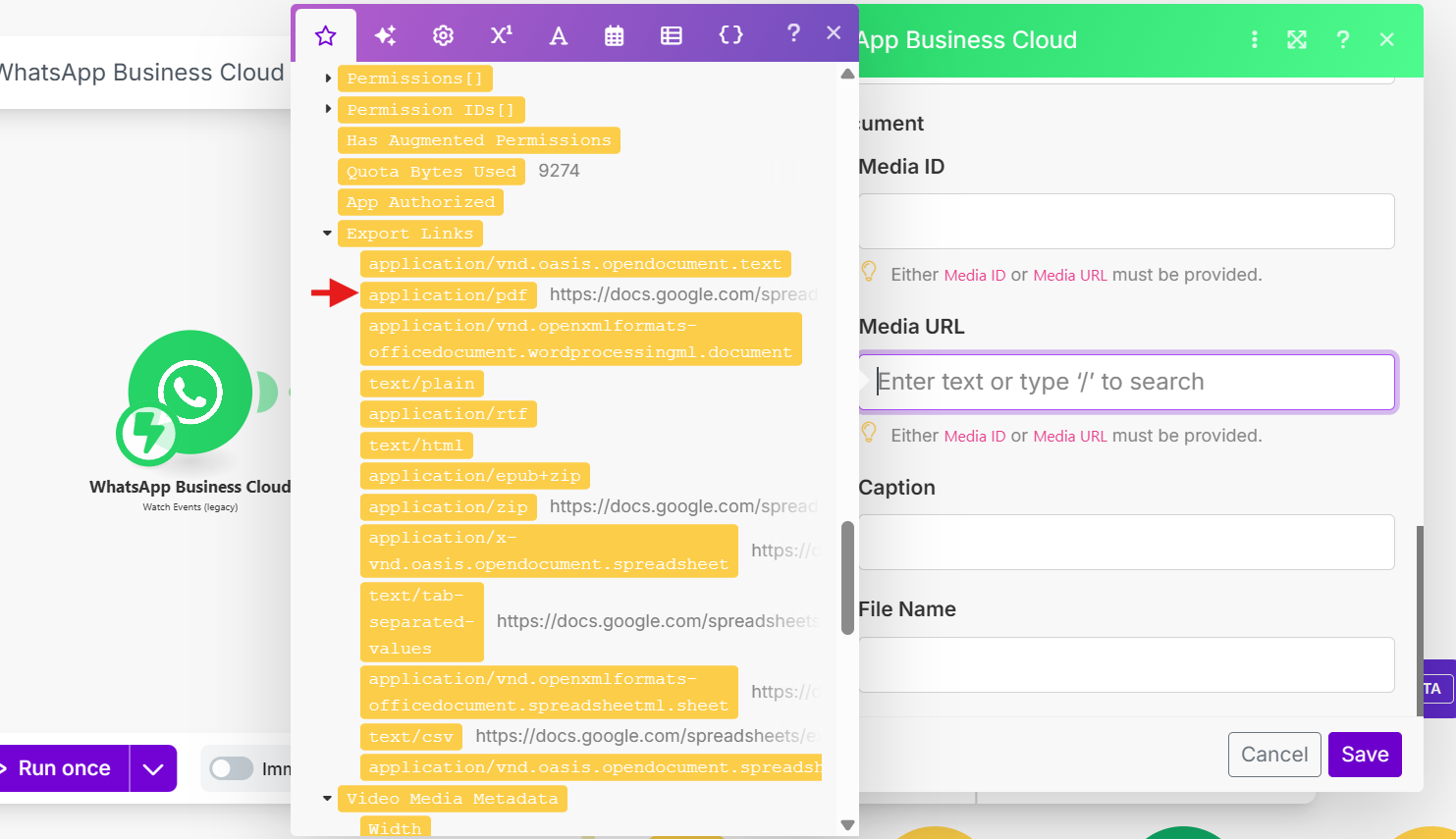The image size is (1456, 839).
Task: Insert the Has Augmented Permissions variable
Action: [478, 140]
